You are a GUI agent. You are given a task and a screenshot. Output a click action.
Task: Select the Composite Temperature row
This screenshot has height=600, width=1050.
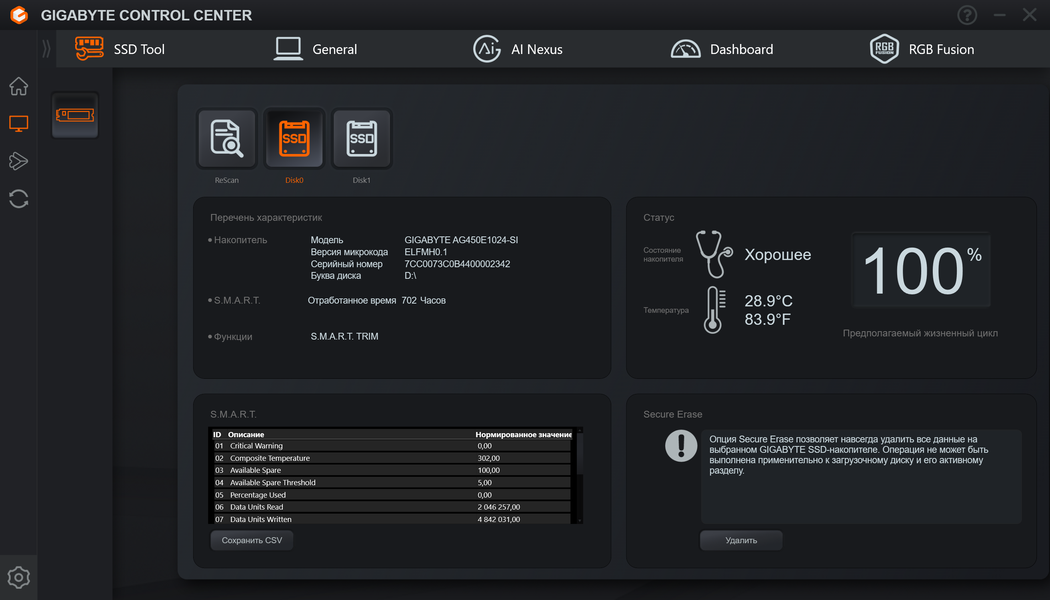tap(392, 458)
